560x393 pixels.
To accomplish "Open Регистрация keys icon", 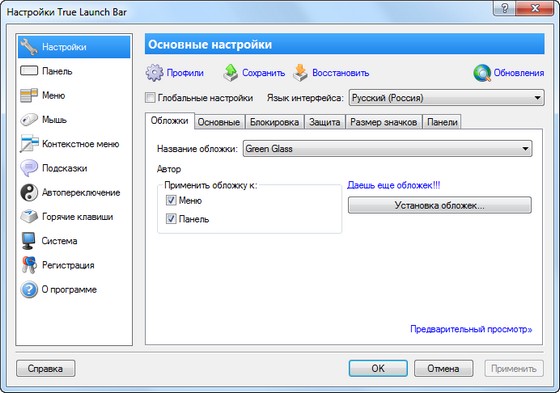I will coord(29,265).
